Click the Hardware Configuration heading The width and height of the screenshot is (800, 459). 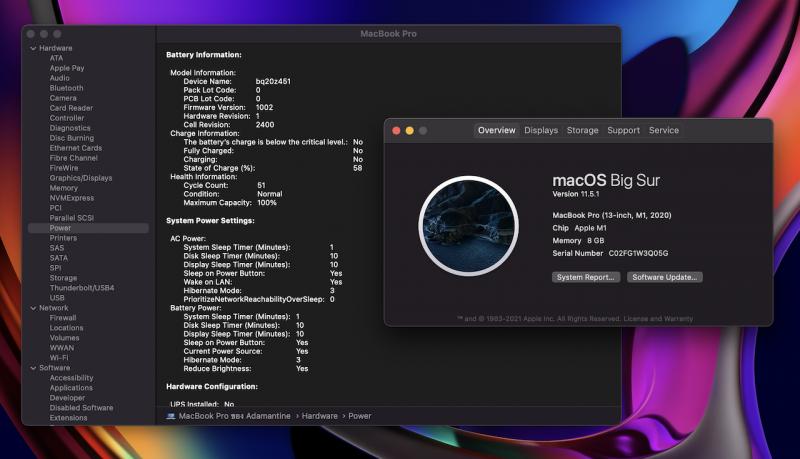(212, 387)
